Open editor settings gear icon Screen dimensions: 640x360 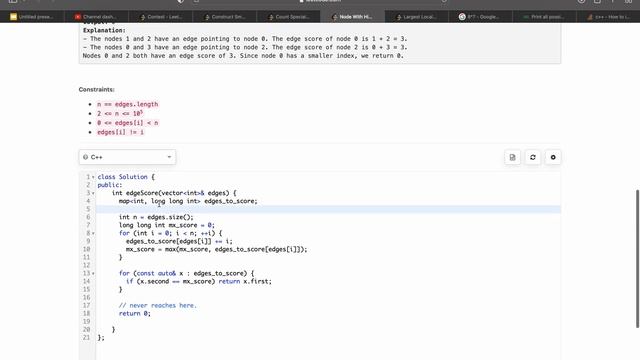553,158
